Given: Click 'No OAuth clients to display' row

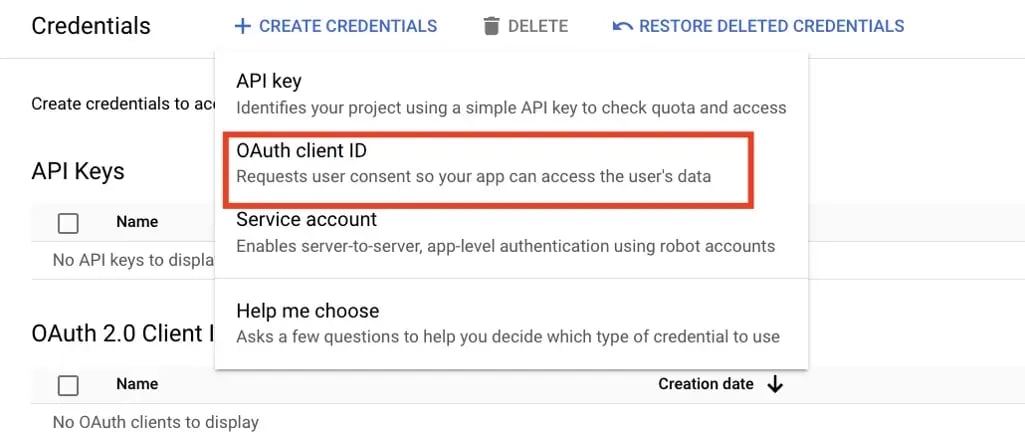Looking at the screenshot, I should (x=156, y=422).
